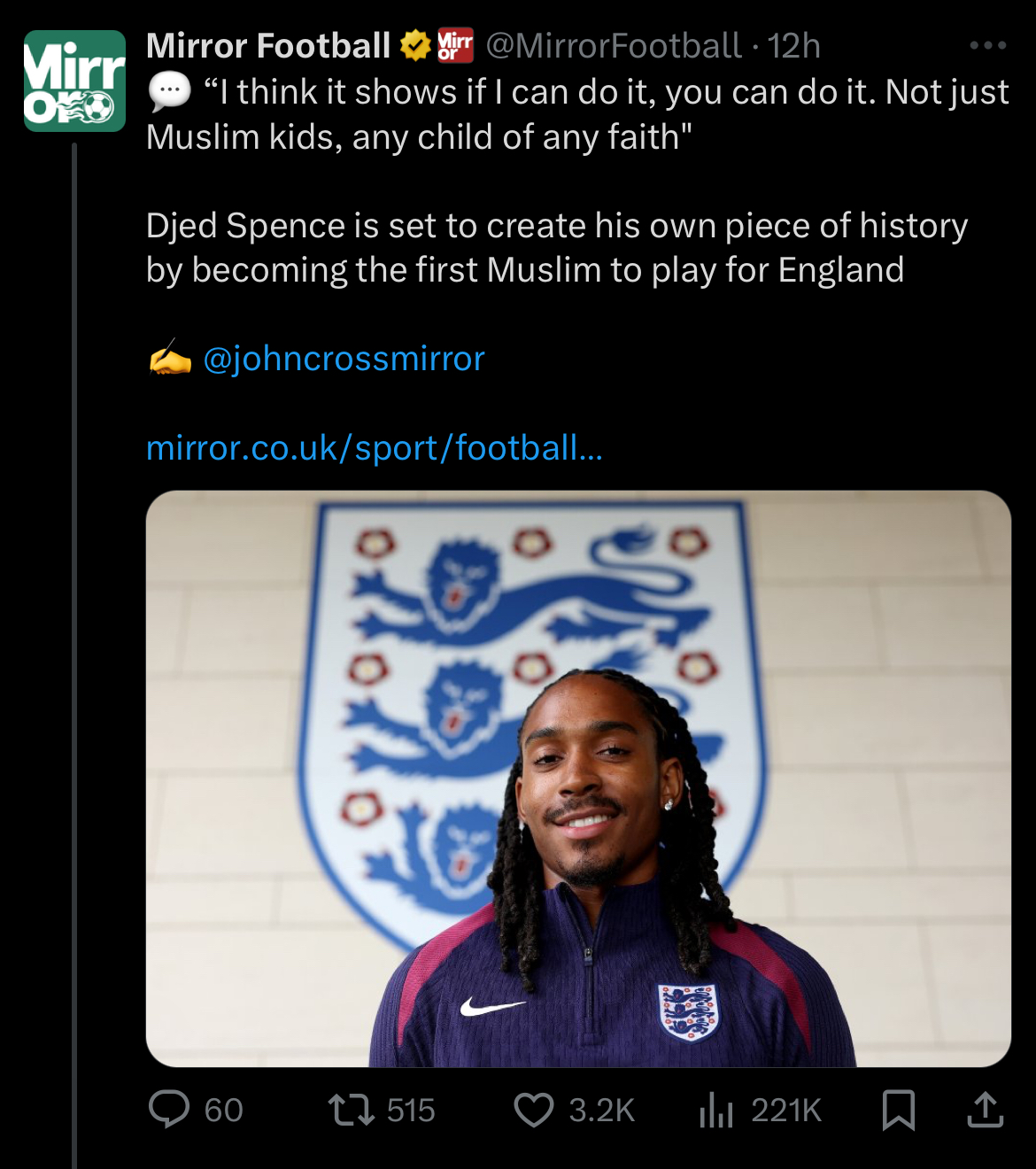
Task: Click the share upload arrow icon
Action: click(x=985, y=1110)
